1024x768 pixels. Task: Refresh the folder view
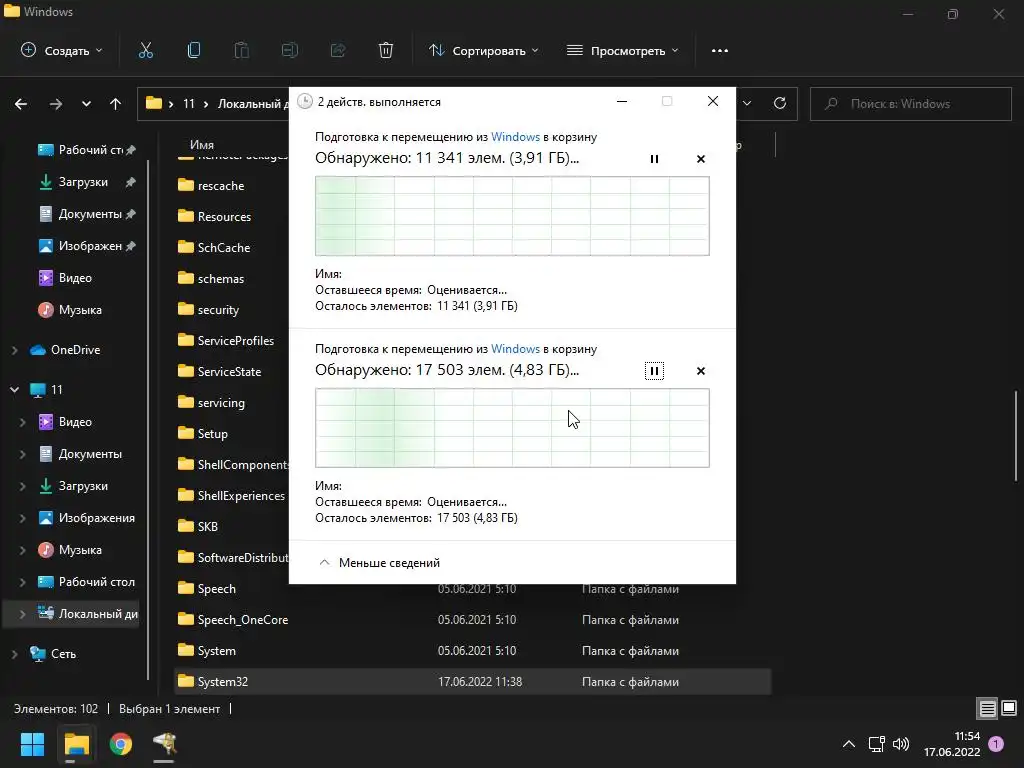[x=780, y=103]
